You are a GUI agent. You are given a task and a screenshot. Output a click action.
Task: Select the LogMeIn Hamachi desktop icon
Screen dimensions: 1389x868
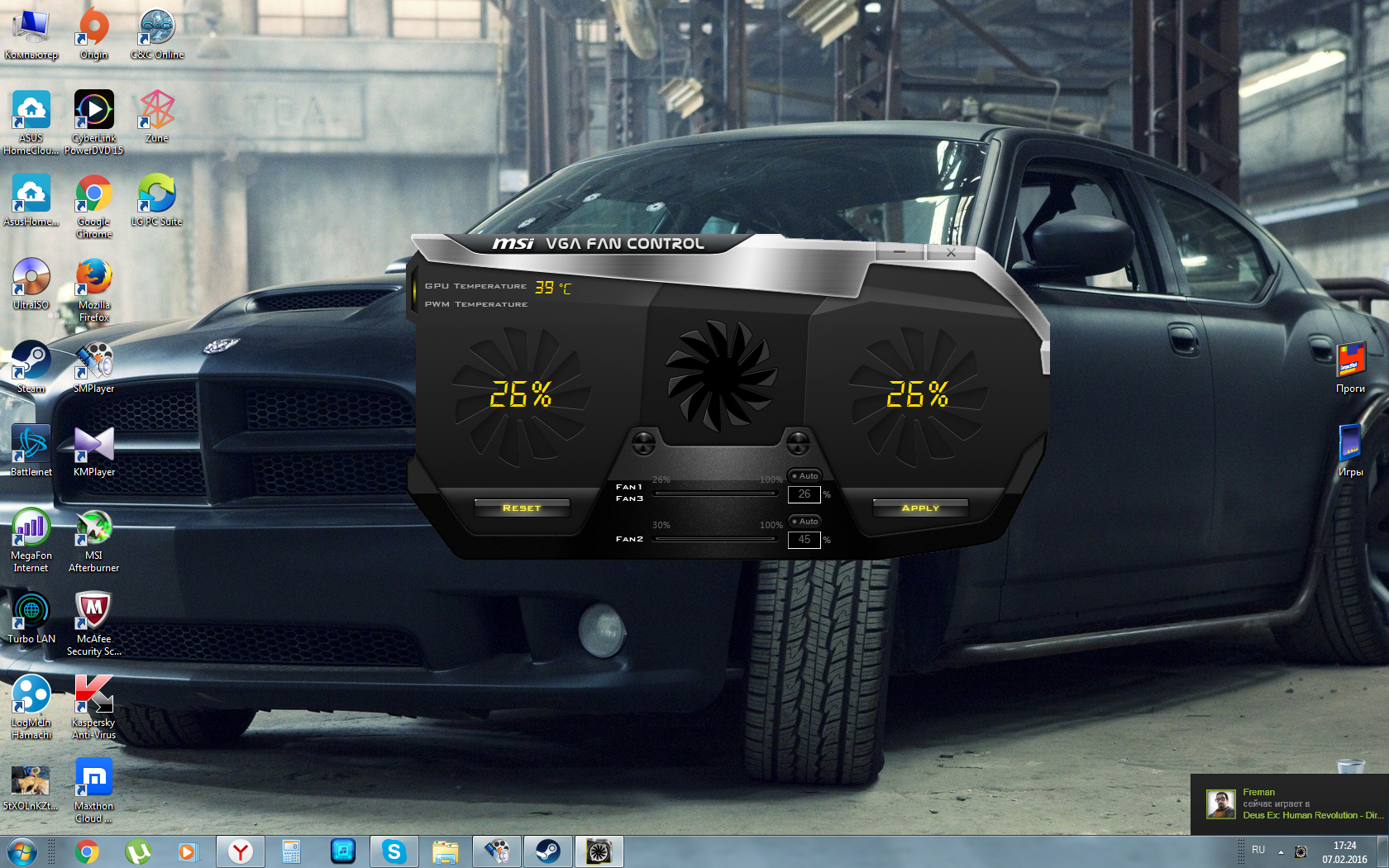click(x=31, y=707)
